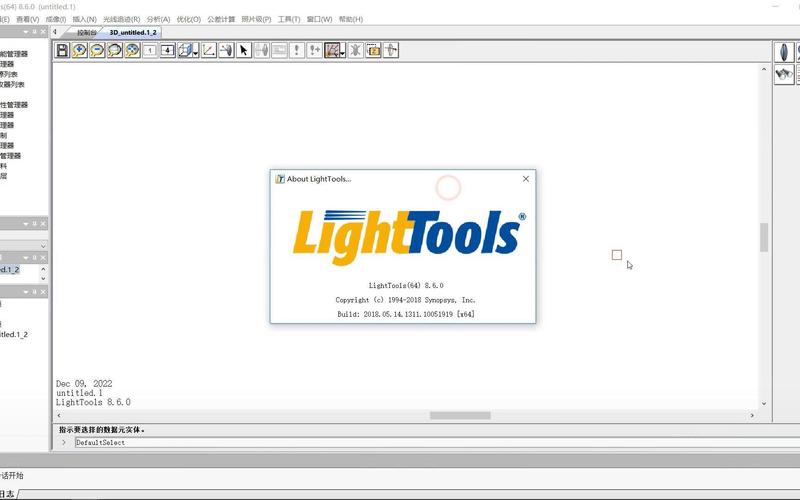Image resolution: width=800 pixels, height=500 pixels.
Task: Open the 插入(N) menu
Action: pos(85,19)
